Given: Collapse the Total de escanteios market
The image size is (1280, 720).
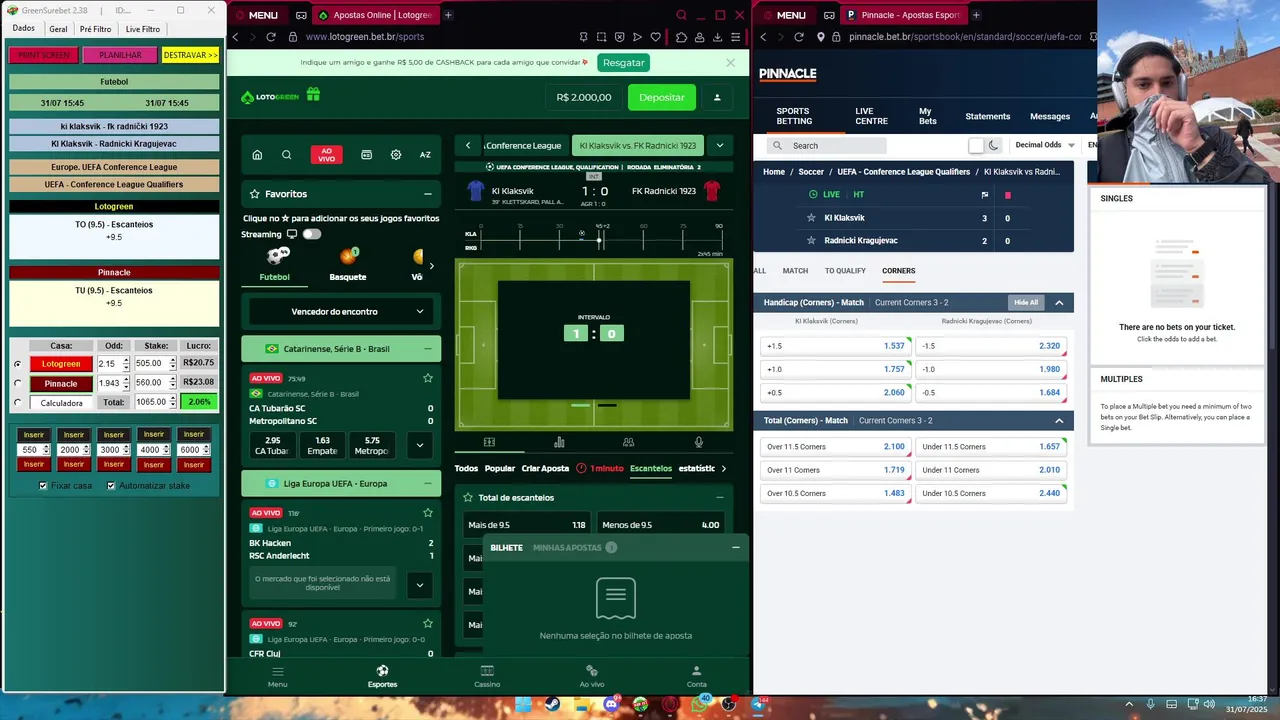Looking at the screenshot, I should coord(720,497).
